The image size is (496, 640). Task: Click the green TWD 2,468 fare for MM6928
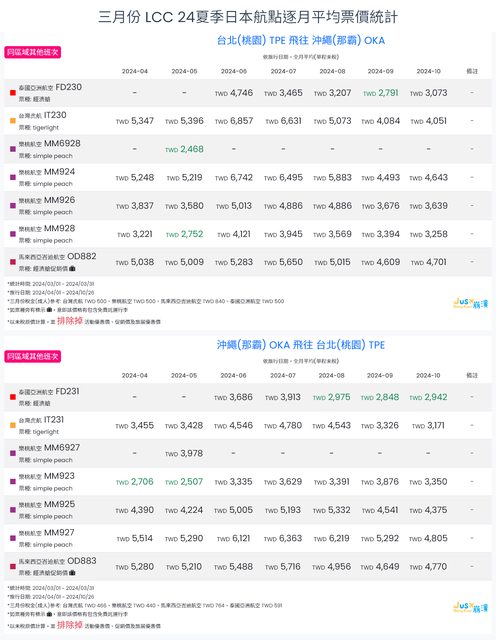pyautogui.click(x=184, y=149)
